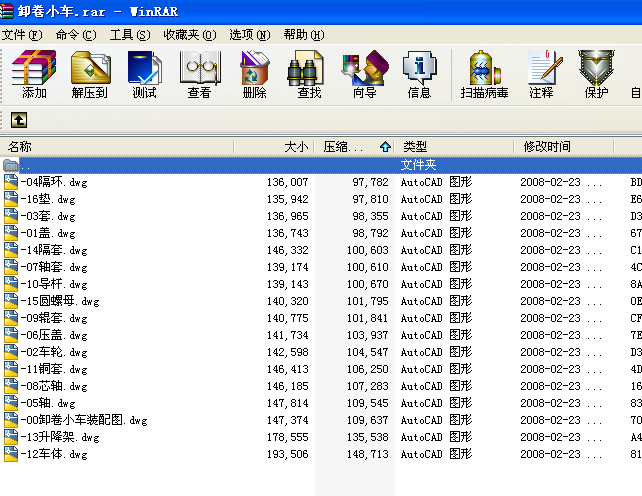
Task: Click the Protect (保护) shield icon
Action: 596,68
